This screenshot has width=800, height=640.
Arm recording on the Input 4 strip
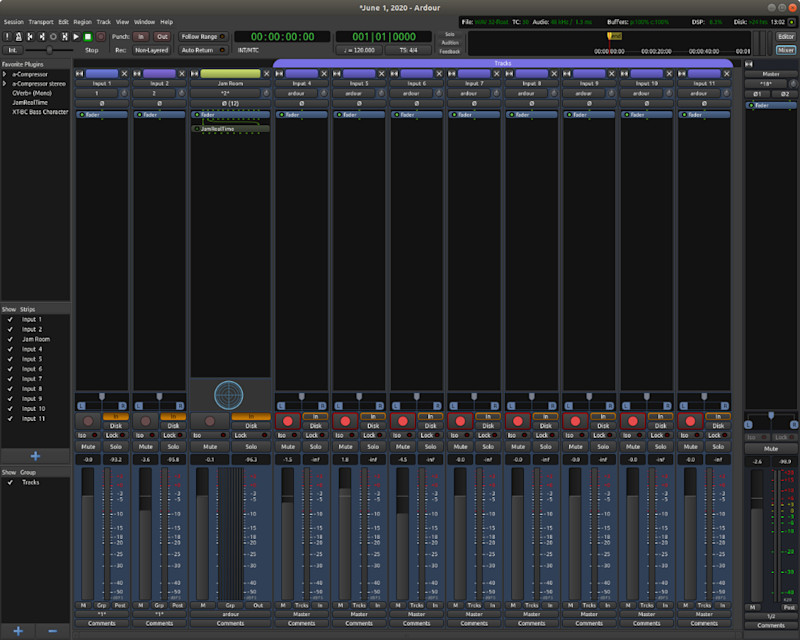(x=287, y=422)
